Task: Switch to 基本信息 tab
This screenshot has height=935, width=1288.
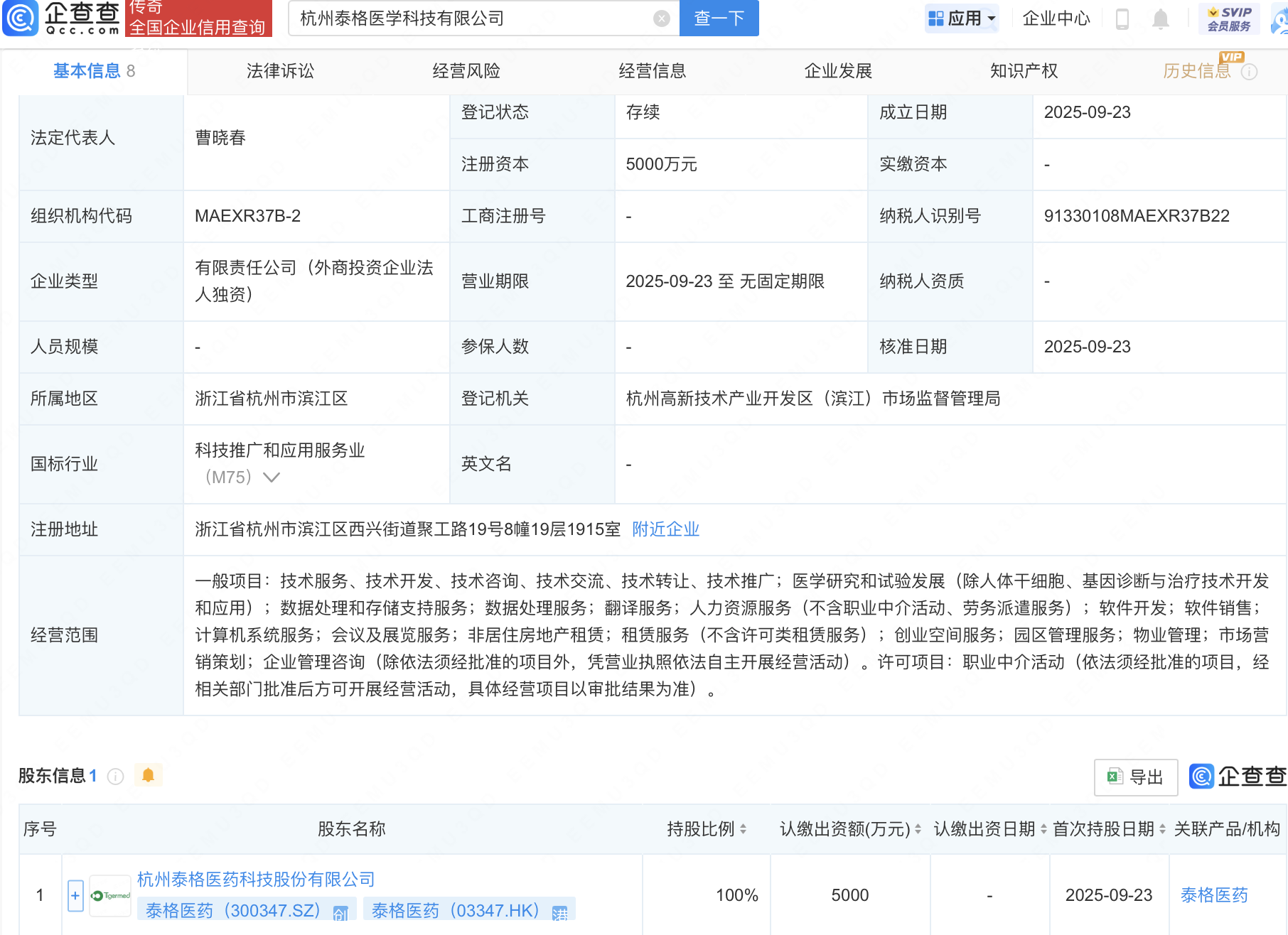Action: tap(94, 71)
